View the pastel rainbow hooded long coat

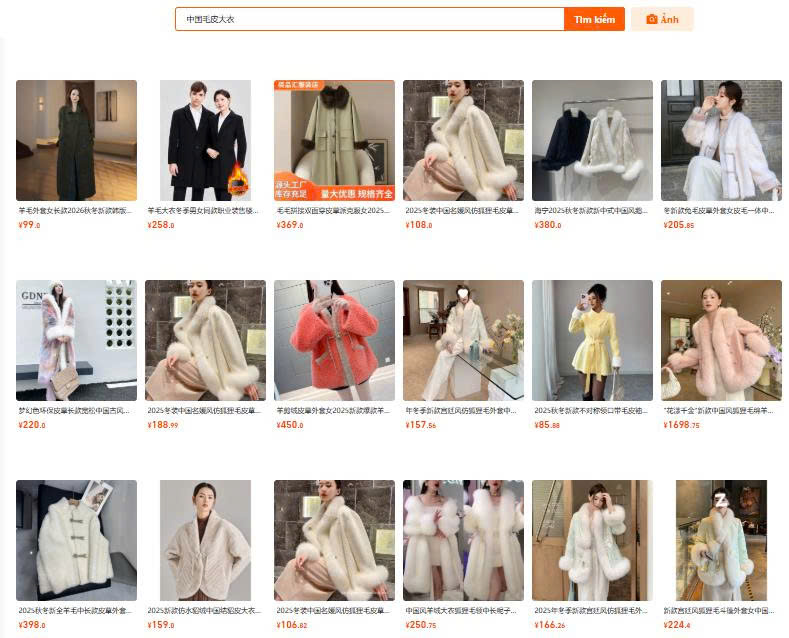tap(76, 340)
